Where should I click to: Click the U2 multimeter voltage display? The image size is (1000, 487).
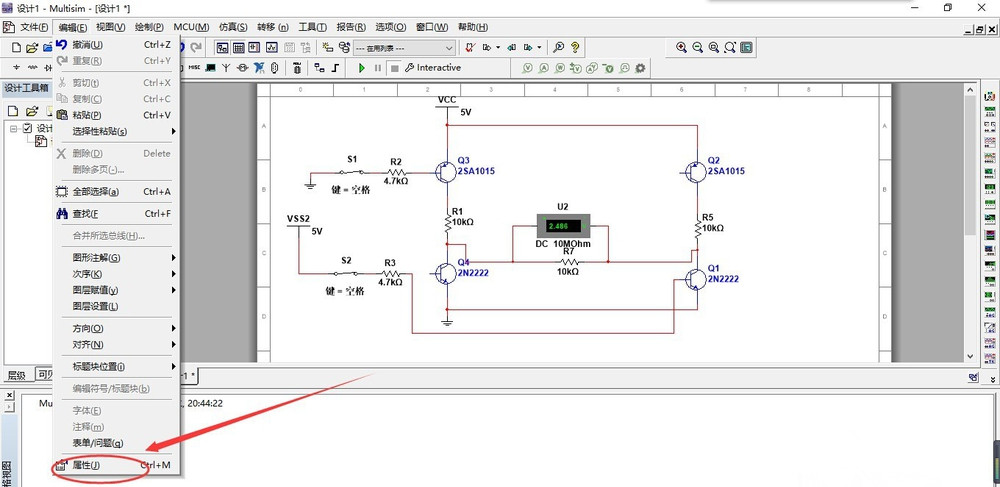[x=565, y=226]
